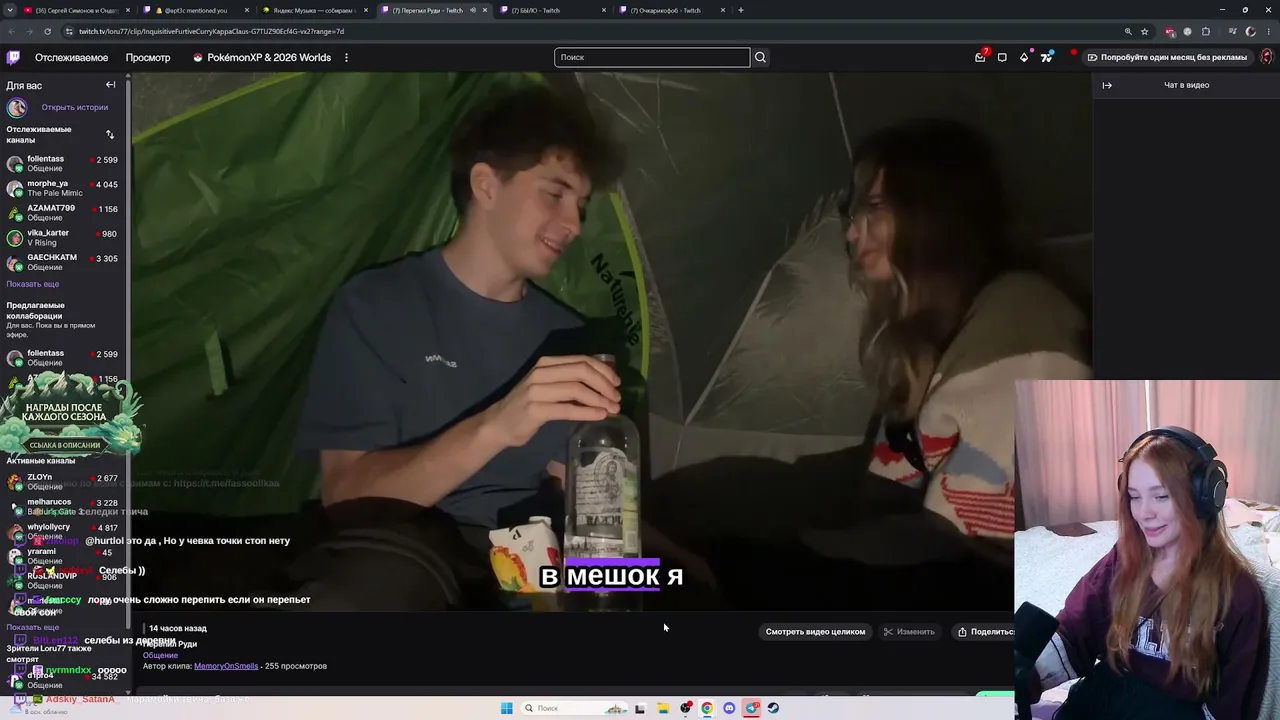Screen dimensions: 1280x720
Task: Open the Bits diamond icon
Action: coord(1024,57)
